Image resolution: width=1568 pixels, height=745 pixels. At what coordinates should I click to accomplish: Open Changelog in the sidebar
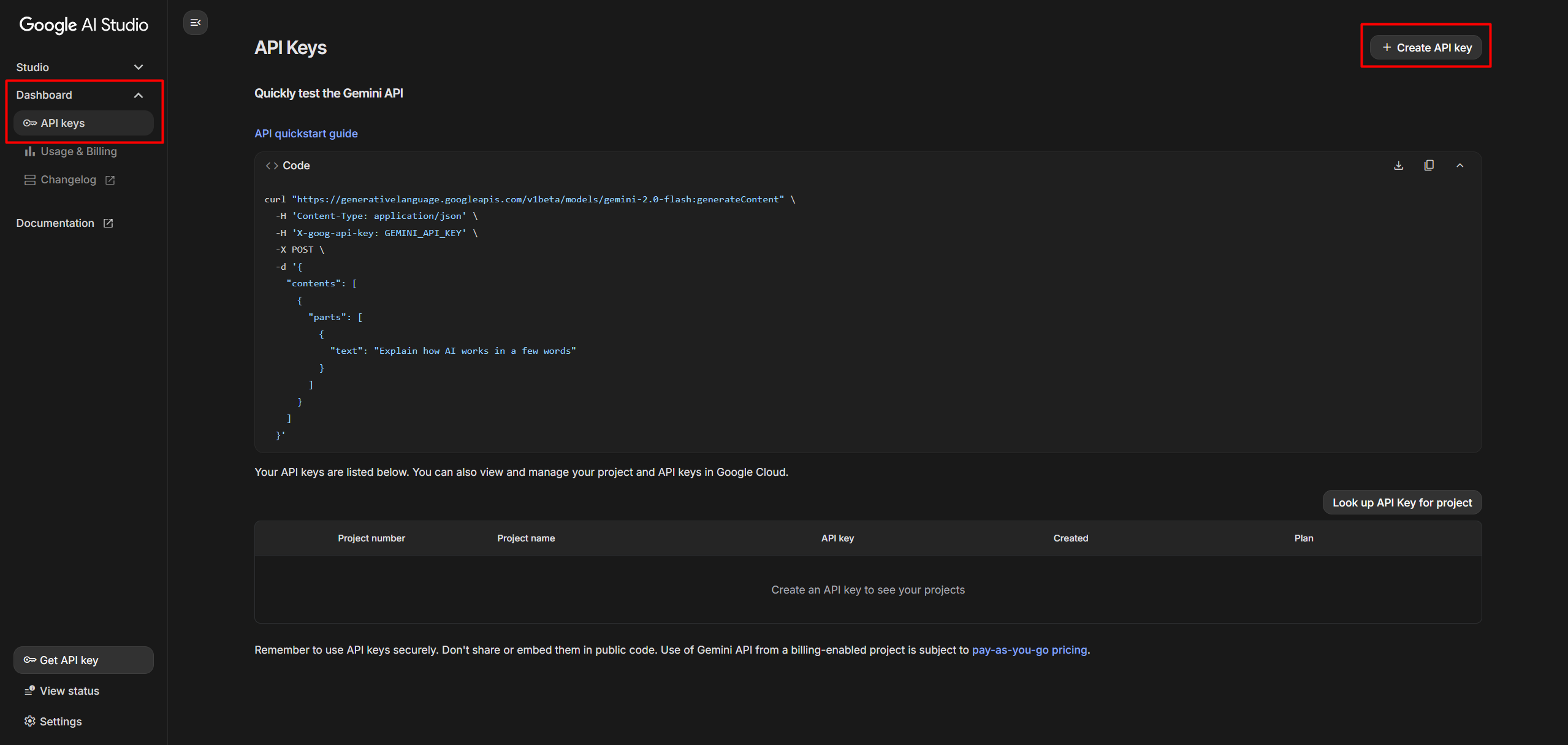(68, 180)
